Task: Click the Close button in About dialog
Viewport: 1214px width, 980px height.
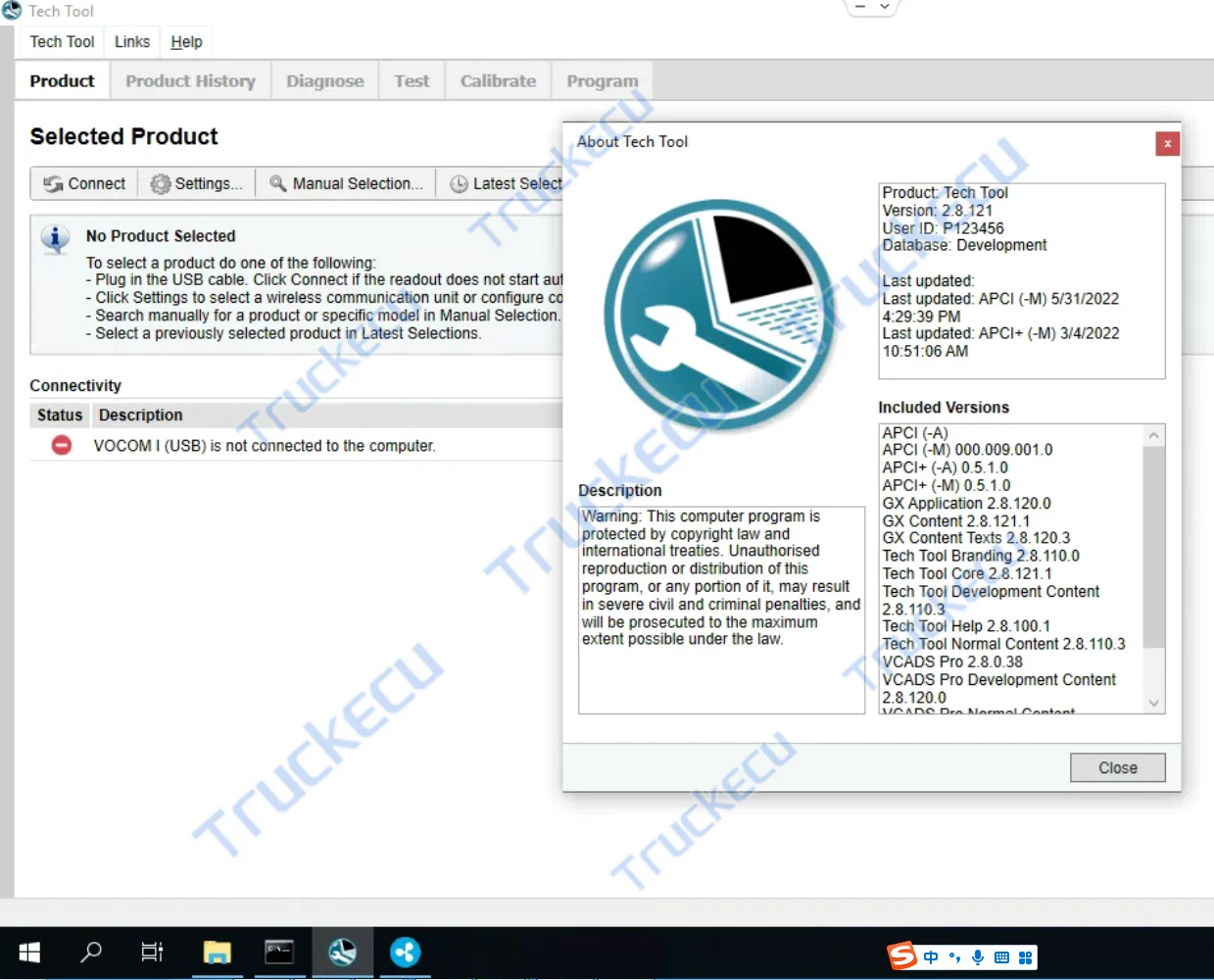Action: click(1118, 767)
